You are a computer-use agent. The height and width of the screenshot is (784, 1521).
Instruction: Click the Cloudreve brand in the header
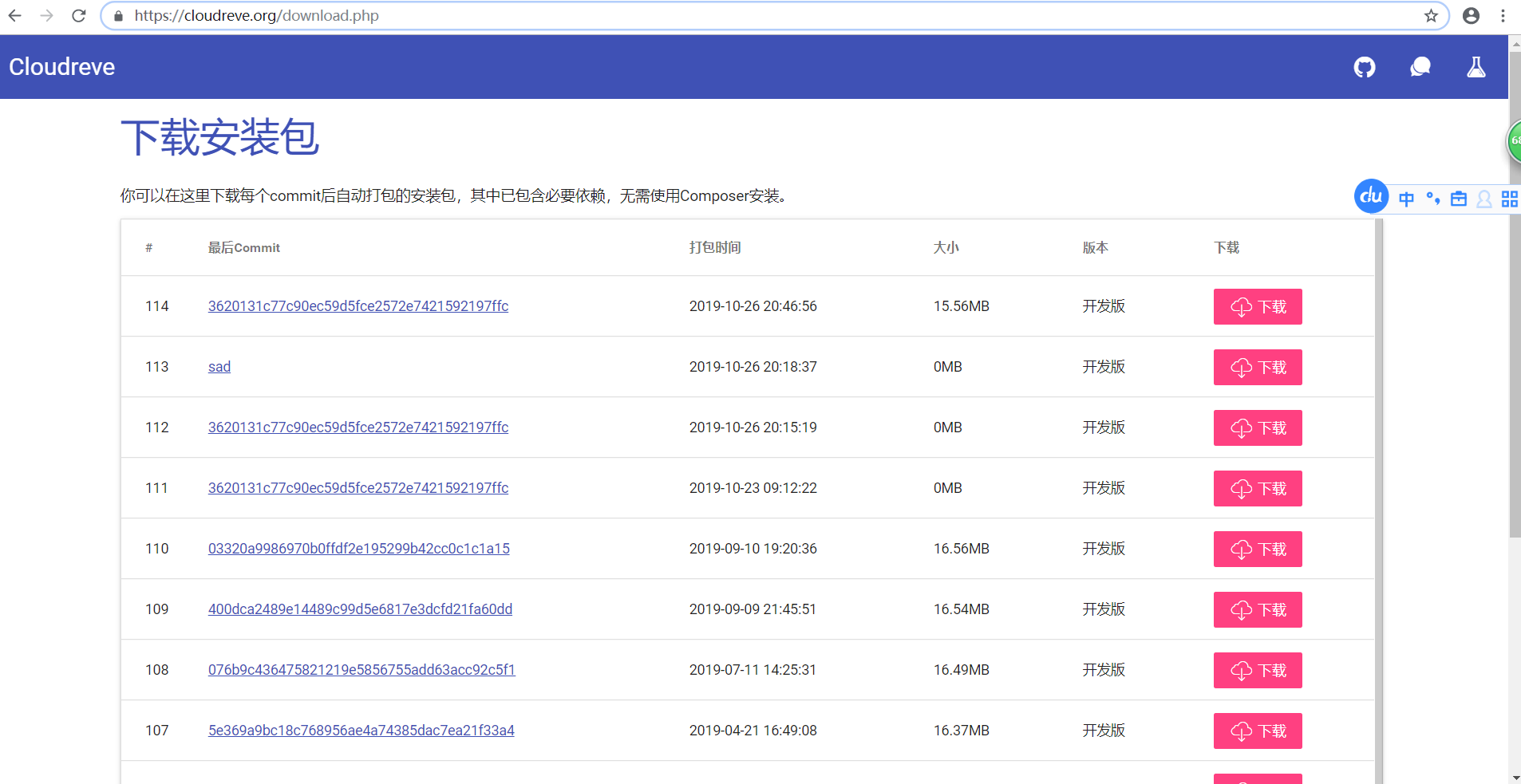[61, 67]
